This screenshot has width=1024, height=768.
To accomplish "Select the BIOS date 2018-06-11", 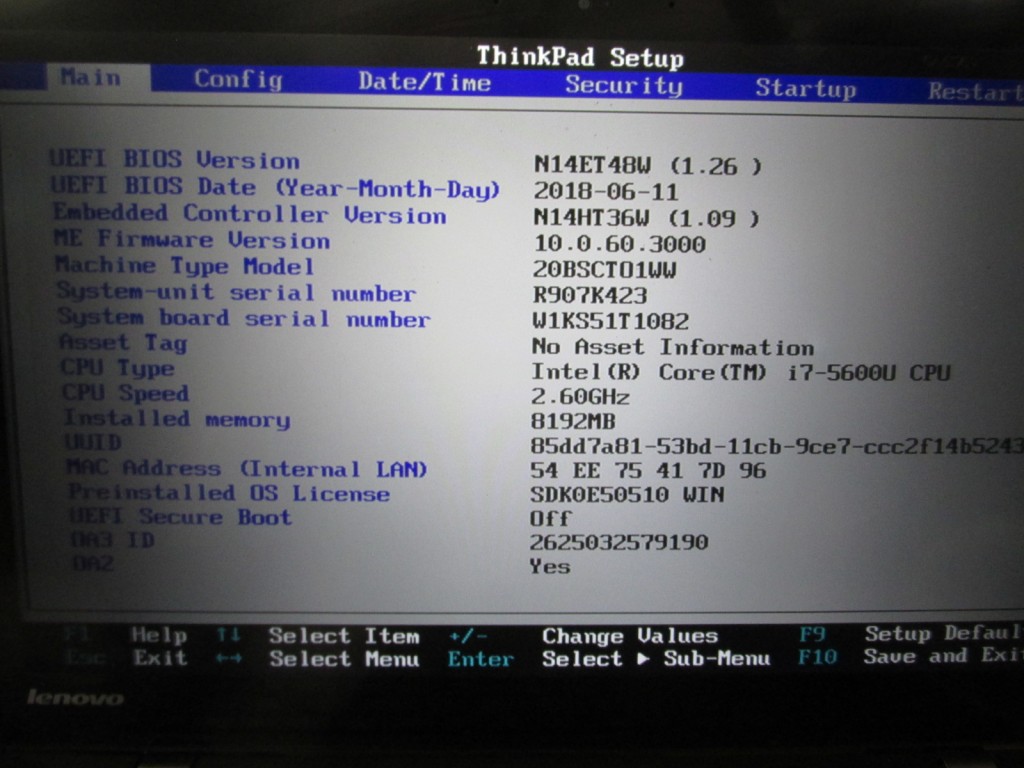I will click(606, 191).
